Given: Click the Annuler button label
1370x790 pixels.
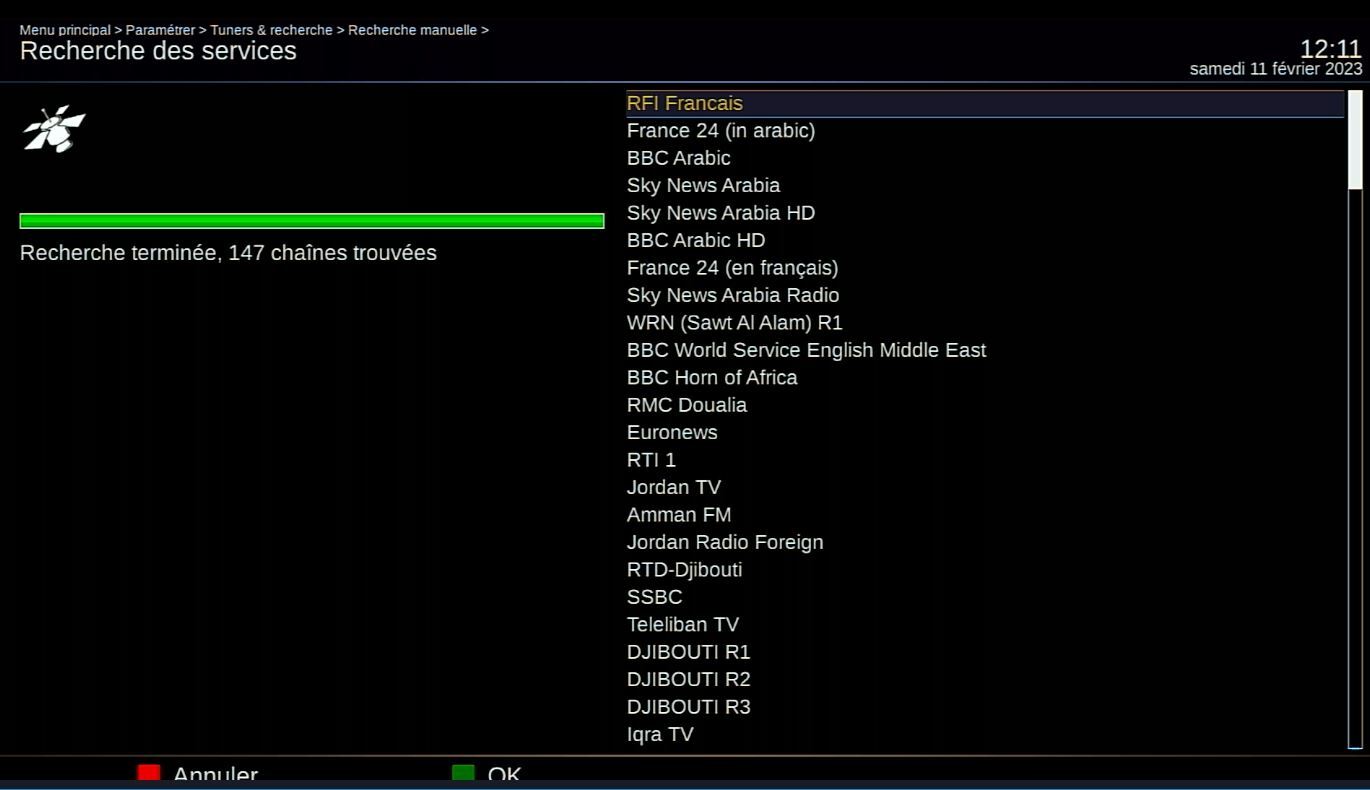Looking at the screenshot, I should 216,774.
